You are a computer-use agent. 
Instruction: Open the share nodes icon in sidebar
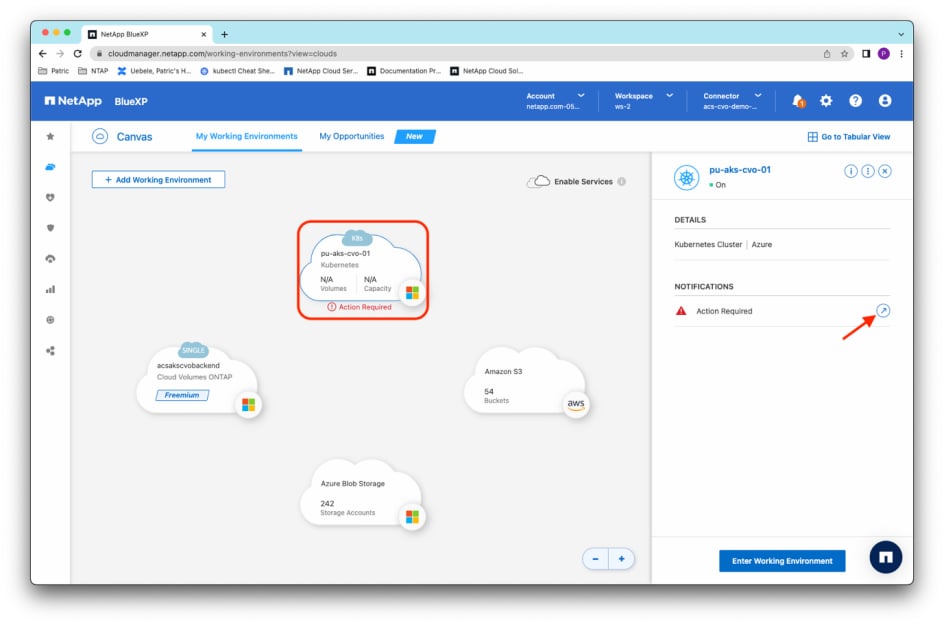51,351
